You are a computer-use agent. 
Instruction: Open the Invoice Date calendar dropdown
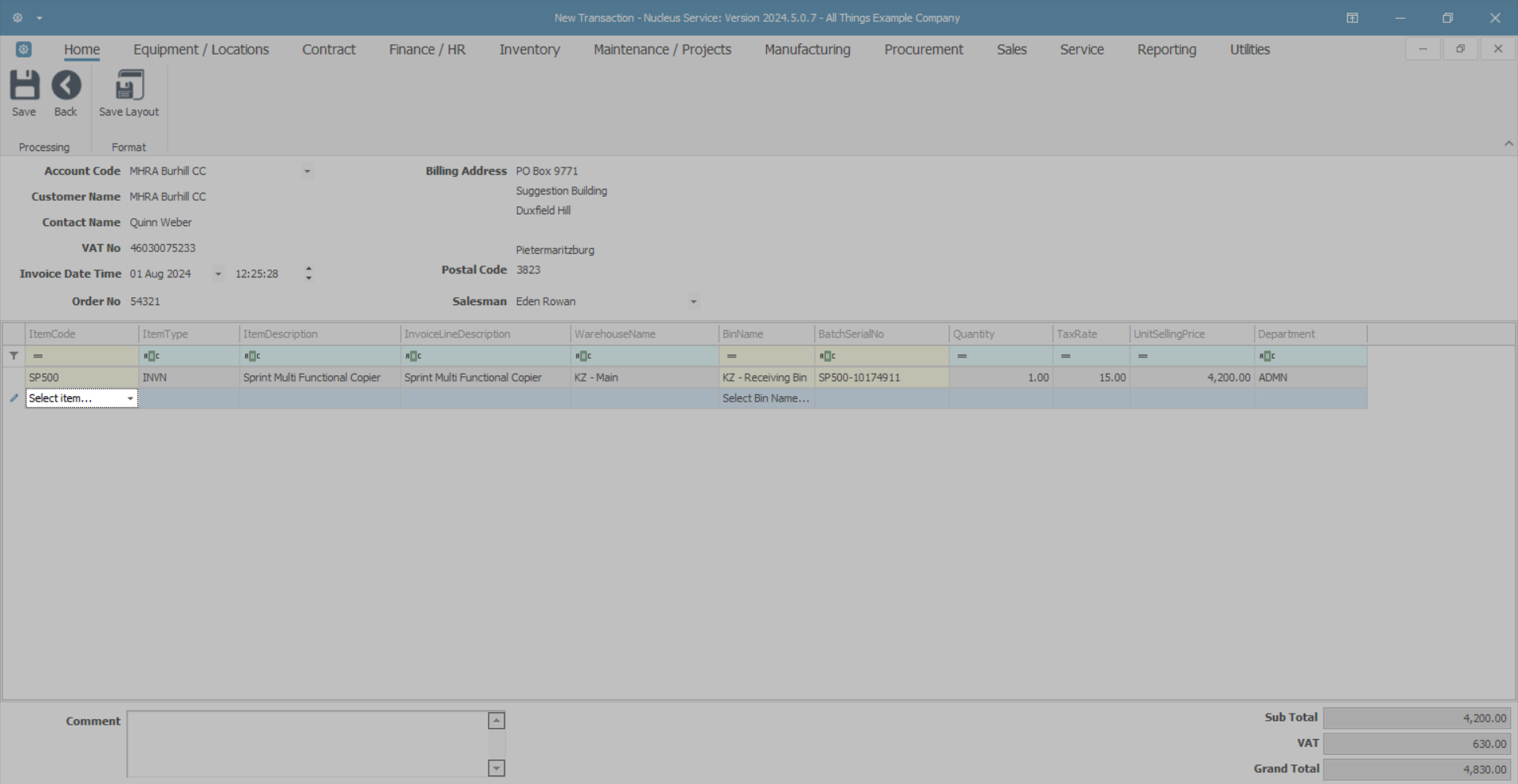coord(218,274)
